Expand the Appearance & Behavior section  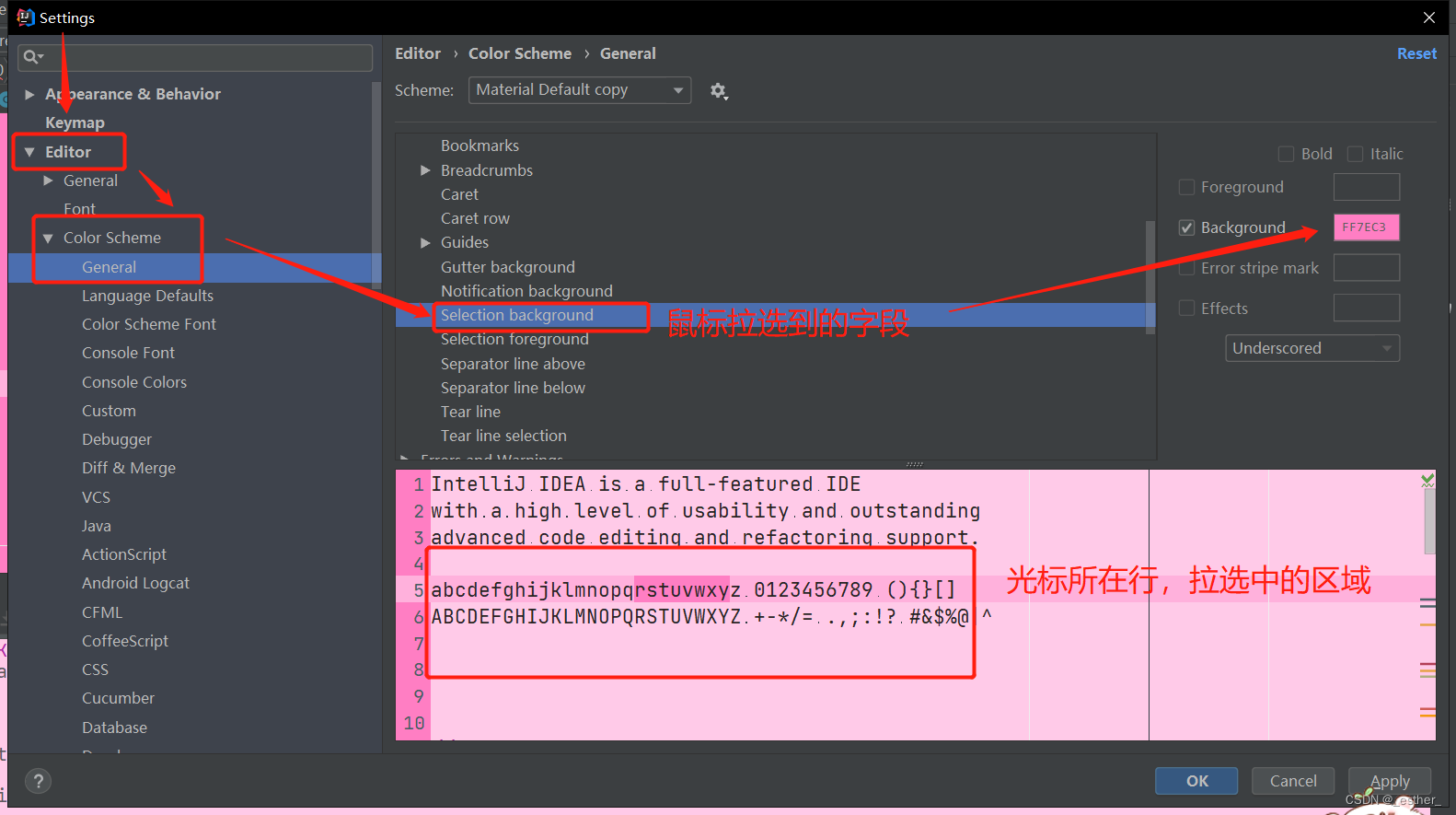[x=29, y=94]
